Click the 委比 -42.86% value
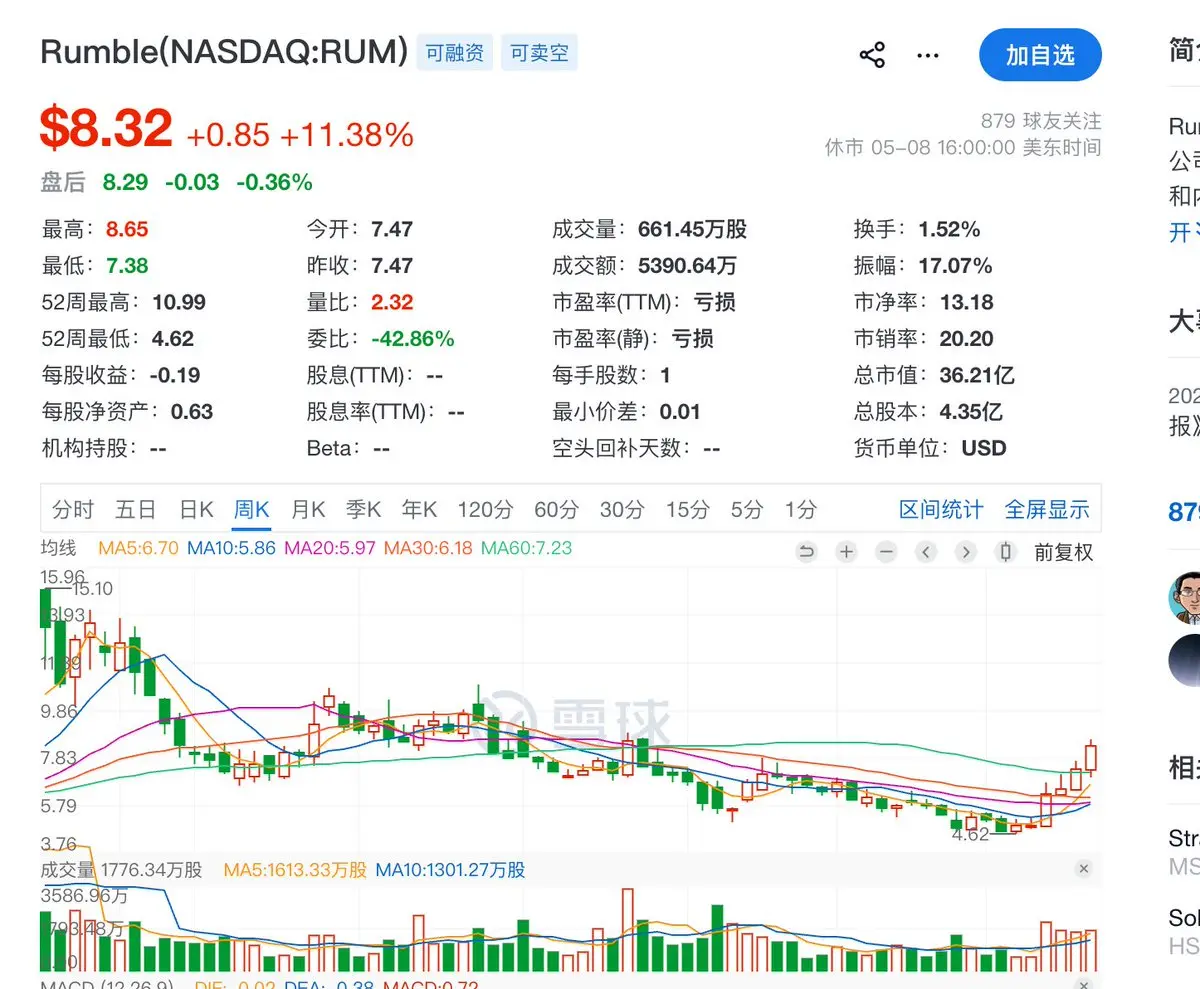The width and height of the screenshot is (1200, 989). 413,339
